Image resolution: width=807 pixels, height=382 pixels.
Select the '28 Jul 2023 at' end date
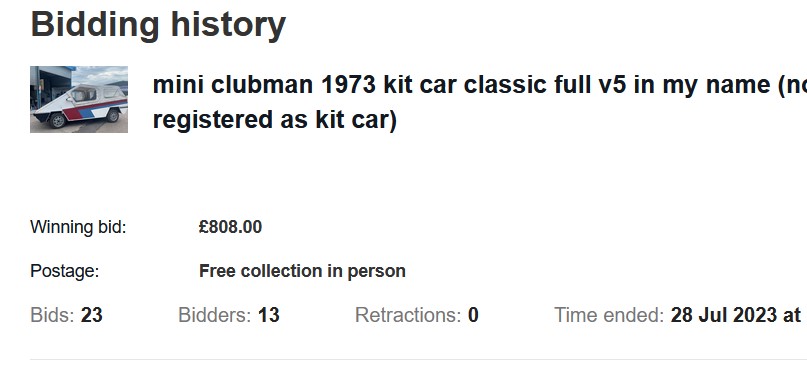tap(736, 315)
